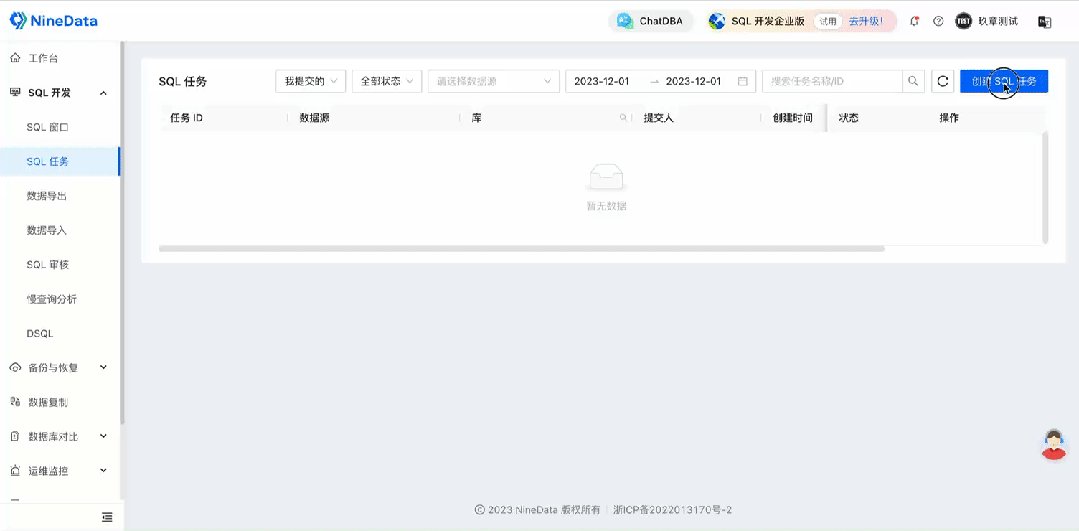The width and height of the screenshot is (1079, 531).
Task: Click the NineData logo
Action: point(53,21)
